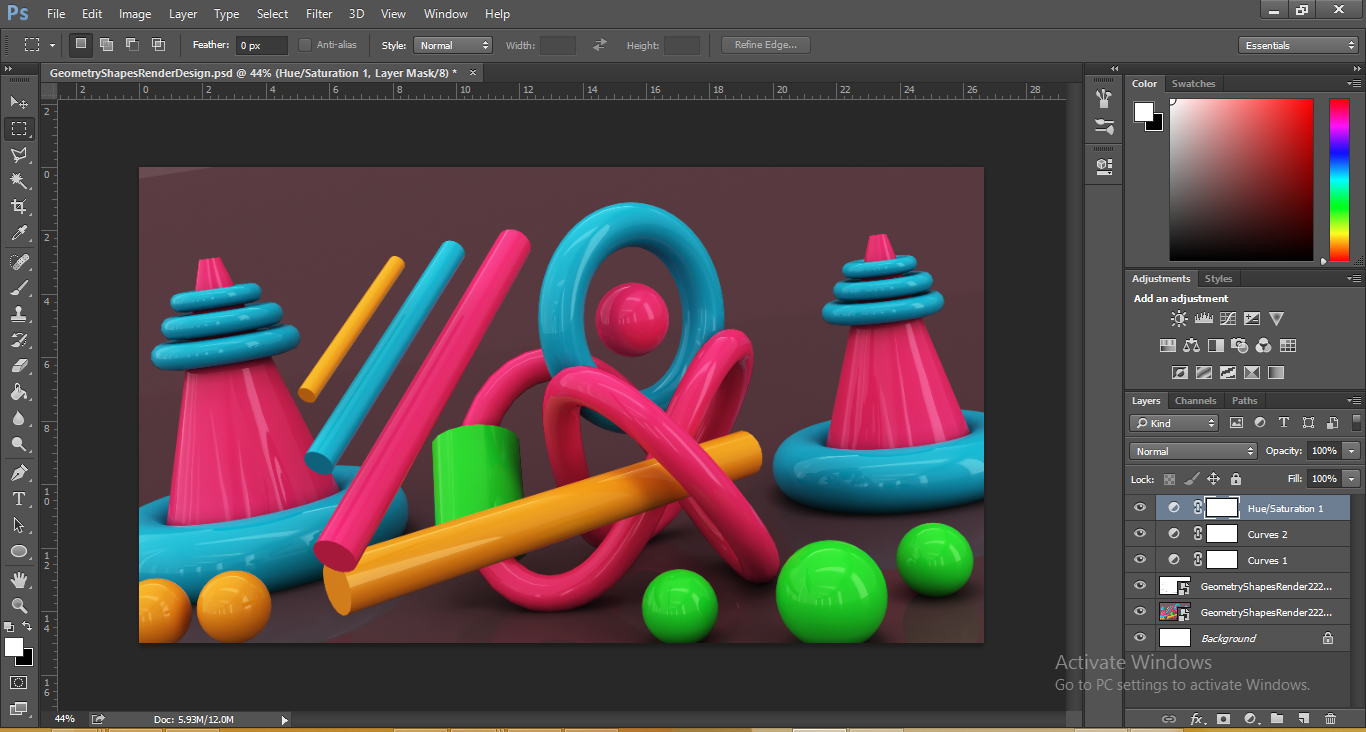Open the Image menu
The height and width of the screenshot is (732, 1366).
point(135,14)
